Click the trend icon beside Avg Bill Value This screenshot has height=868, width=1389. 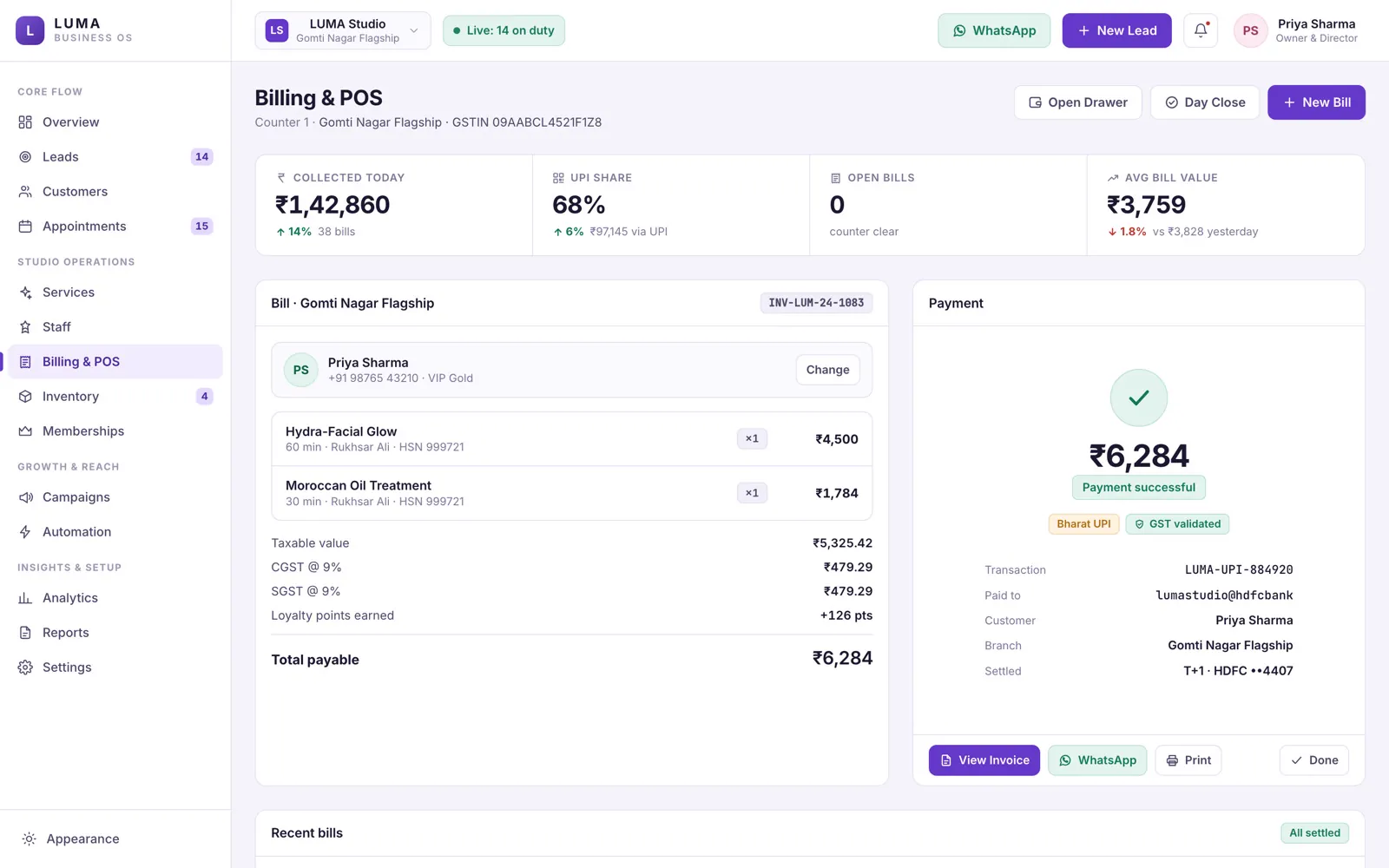click(x=1113, y=178)
